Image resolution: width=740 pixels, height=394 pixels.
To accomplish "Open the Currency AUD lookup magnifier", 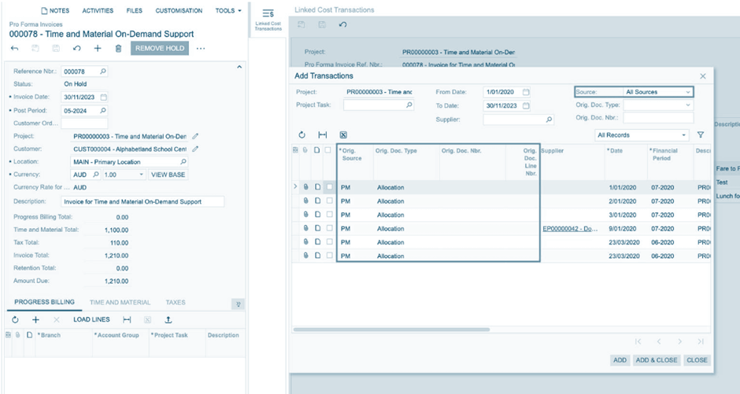I will pos(96,174).
